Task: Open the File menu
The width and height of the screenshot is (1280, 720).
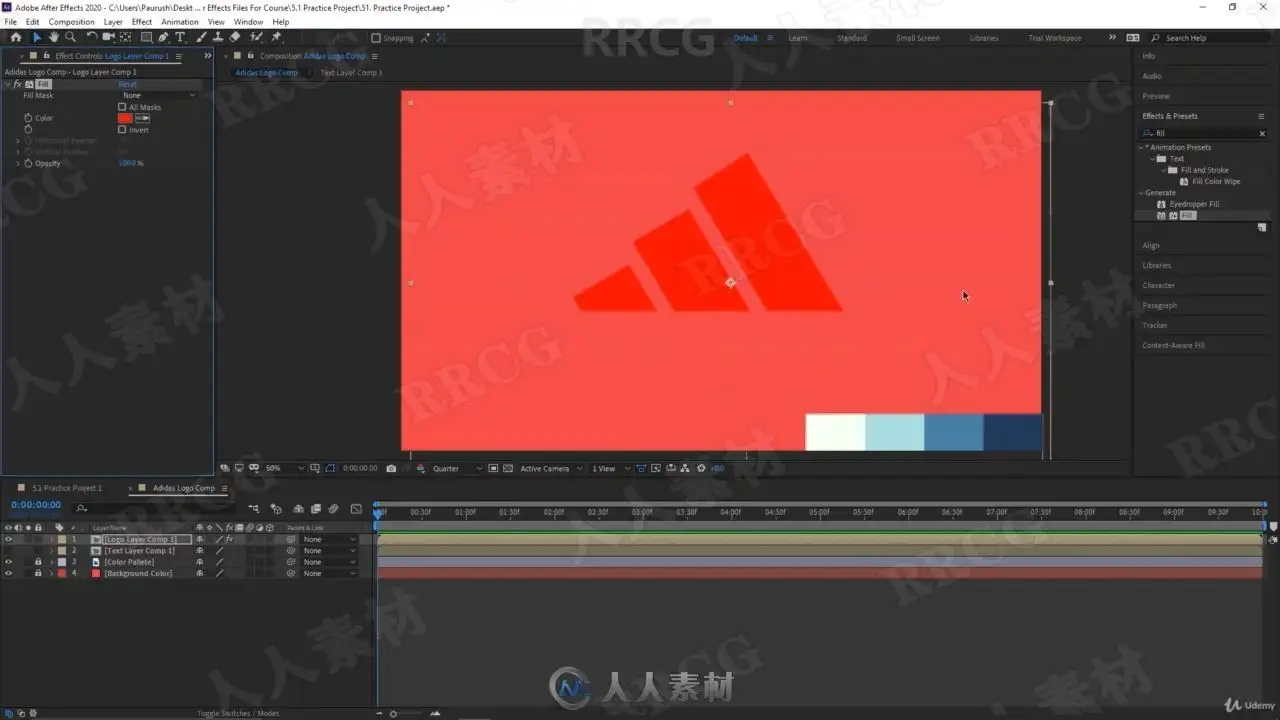Action: [11, 22]
